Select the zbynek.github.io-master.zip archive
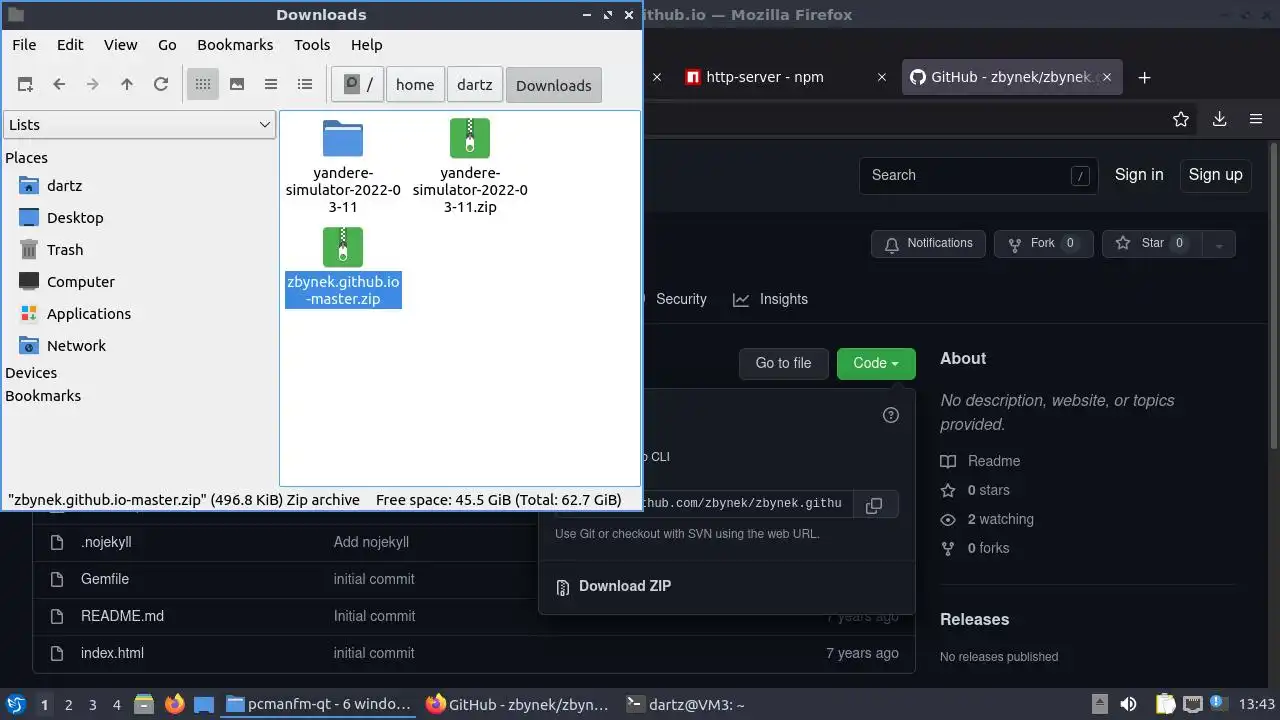1280x720 pixels. point(343,267)
